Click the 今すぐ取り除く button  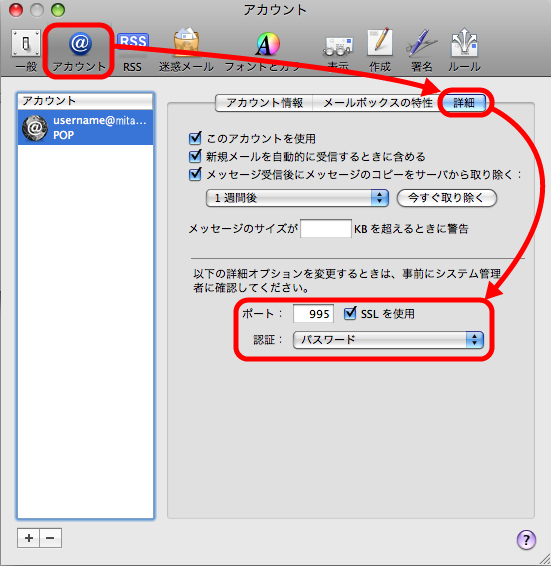click(447, 198)
